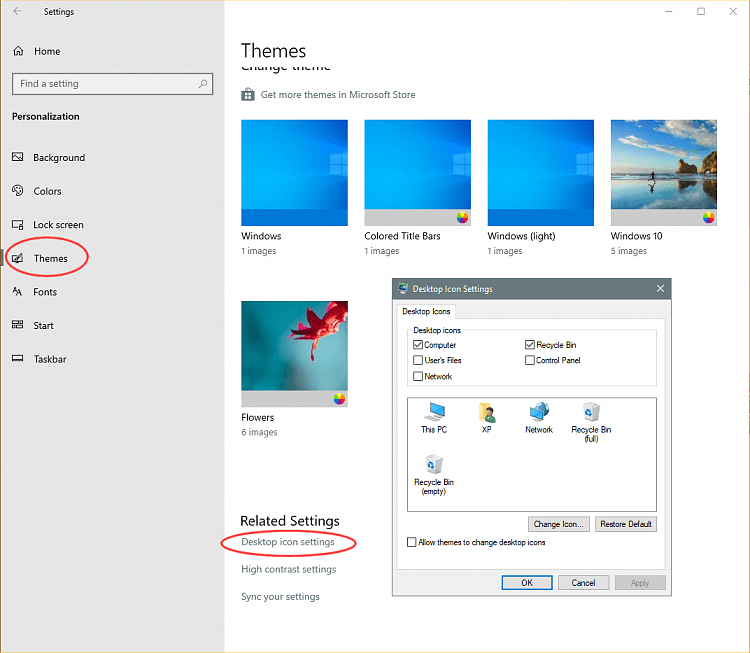Image resolution: width=750 pixels, height=653 pixels.
Task: Select the Colors palette icon
Action: (18, 190)
